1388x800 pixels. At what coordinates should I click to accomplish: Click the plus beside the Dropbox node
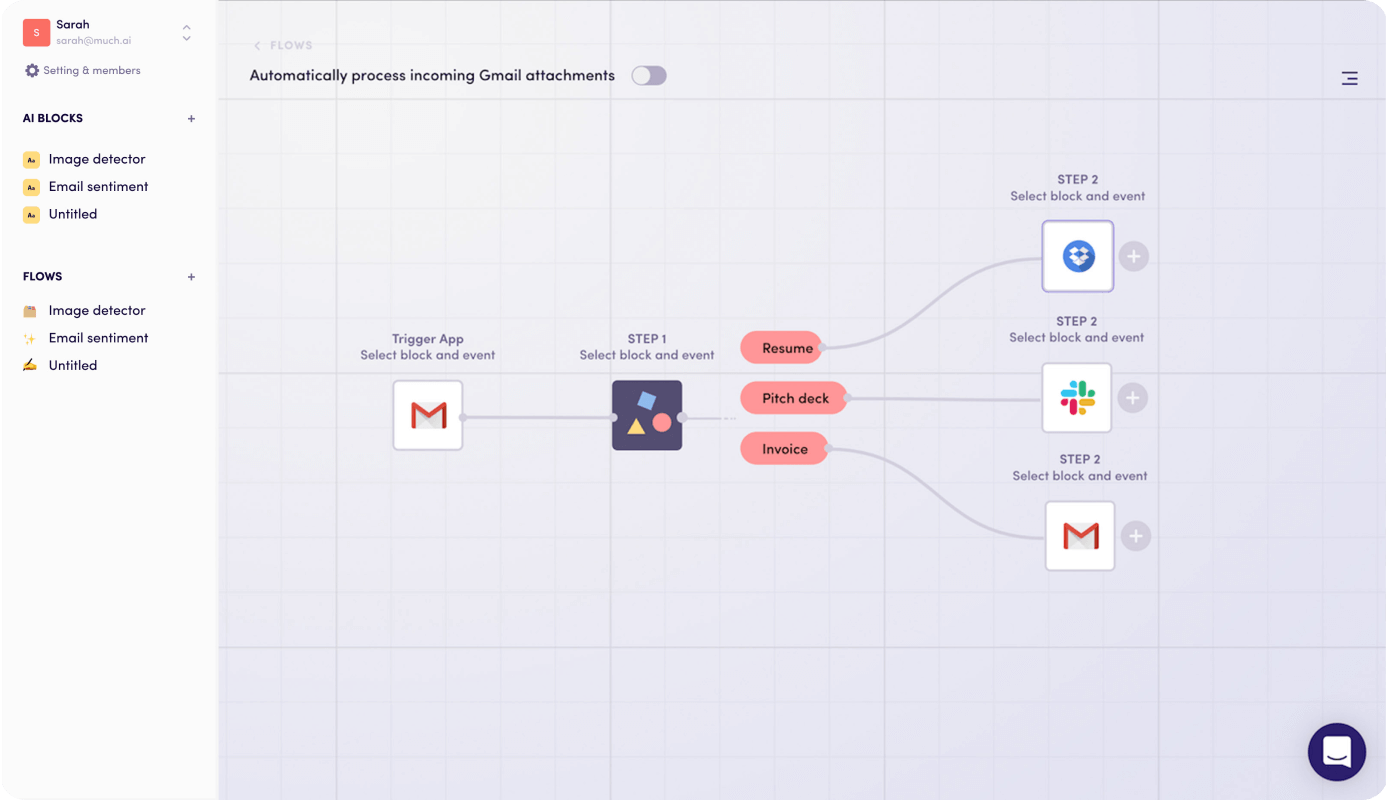coord(1133,256)
